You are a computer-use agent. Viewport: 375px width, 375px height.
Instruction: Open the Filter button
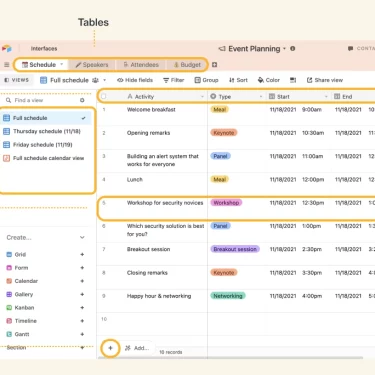(173, 80)
